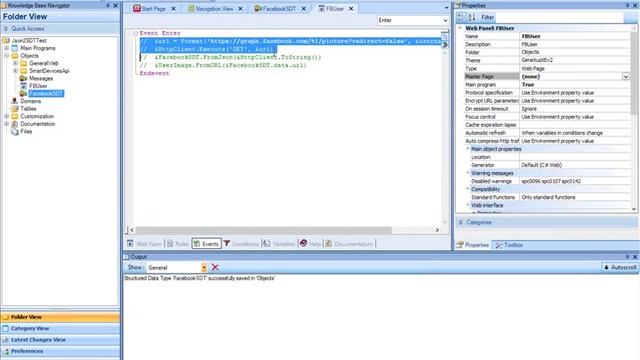The width and height of the screenshot is (640, 360).
Task: Close the Navigation View tab
Action: click(240, 9)
